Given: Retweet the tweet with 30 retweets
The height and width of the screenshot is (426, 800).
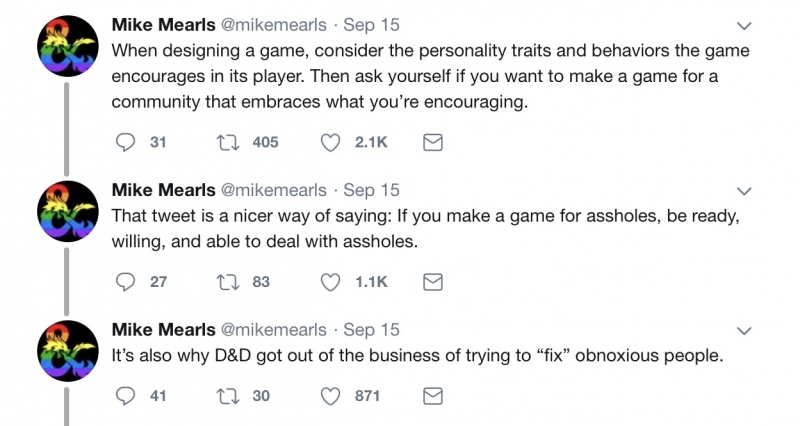Looking at the screenshot, I should pyautogui.click(x=228, y=396).
